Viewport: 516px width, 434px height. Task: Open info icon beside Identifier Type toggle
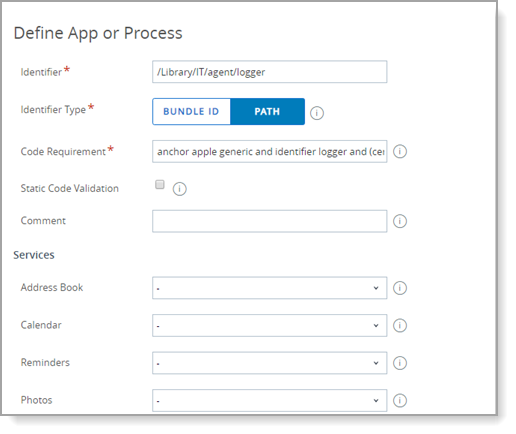coord(317,113)
